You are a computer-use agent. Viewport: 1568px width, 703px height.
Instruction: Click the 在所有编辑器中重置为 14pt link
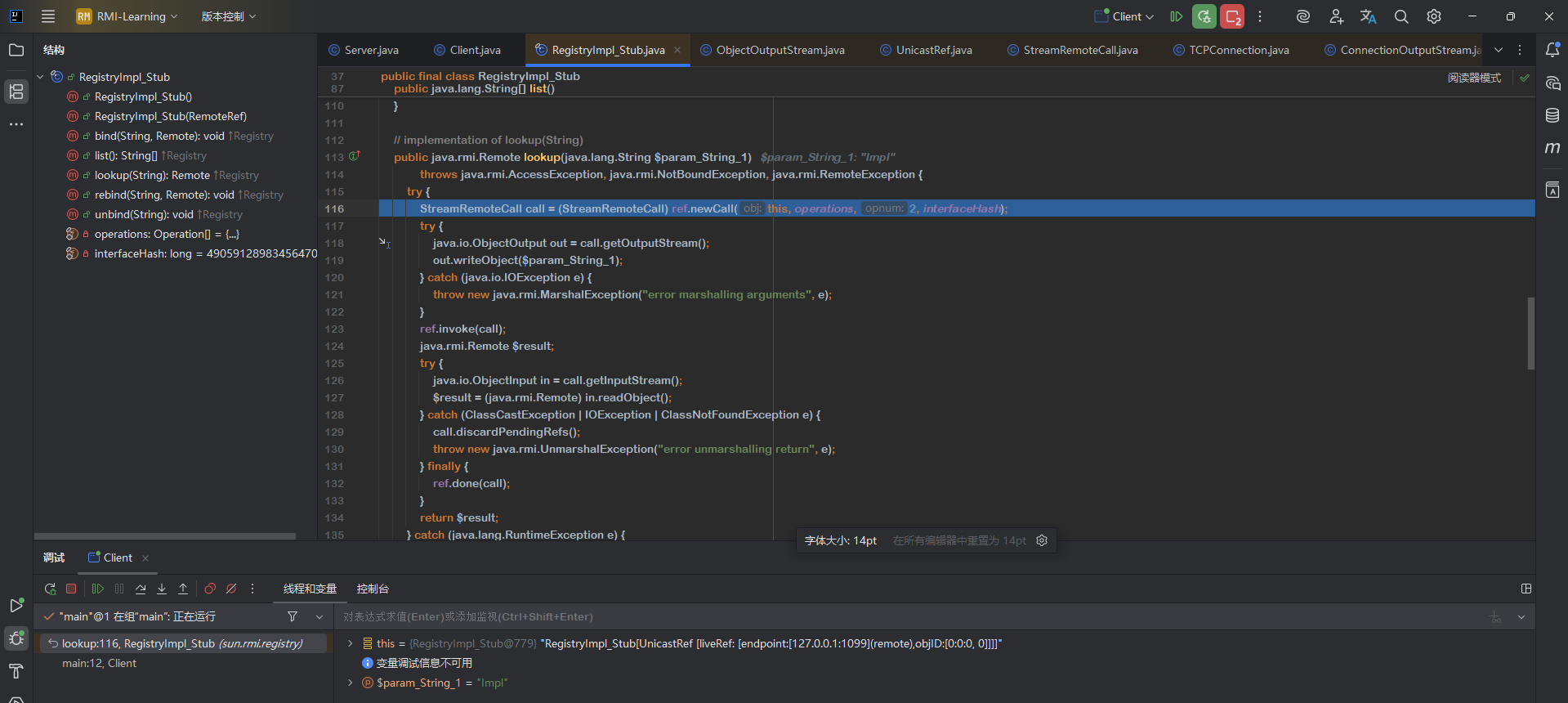click(x=958, y=540)
